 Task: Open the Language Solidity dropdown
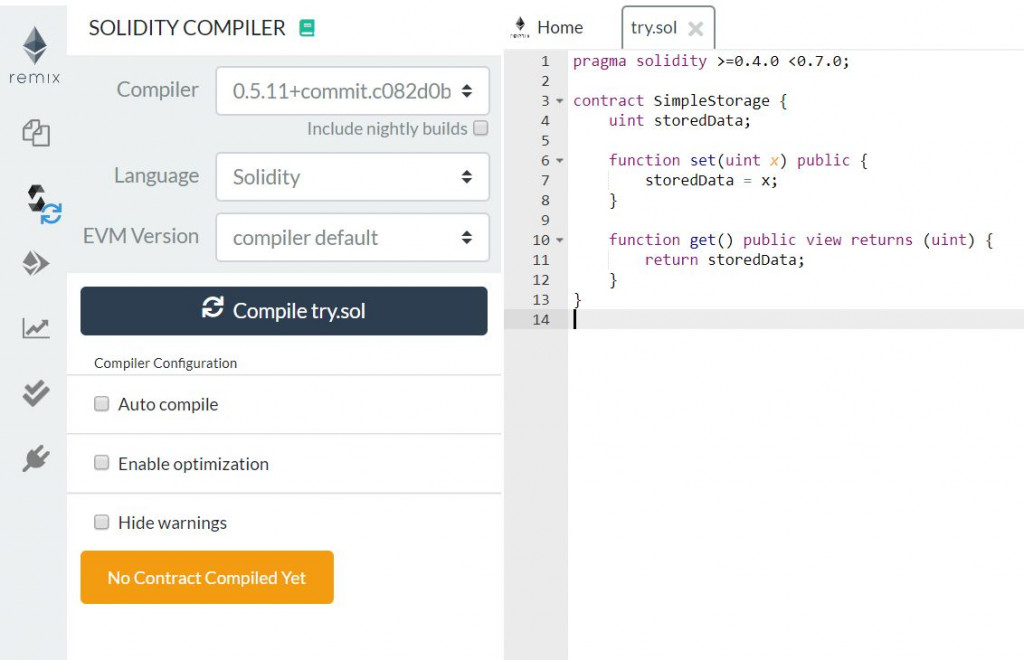tap(352, 177)
